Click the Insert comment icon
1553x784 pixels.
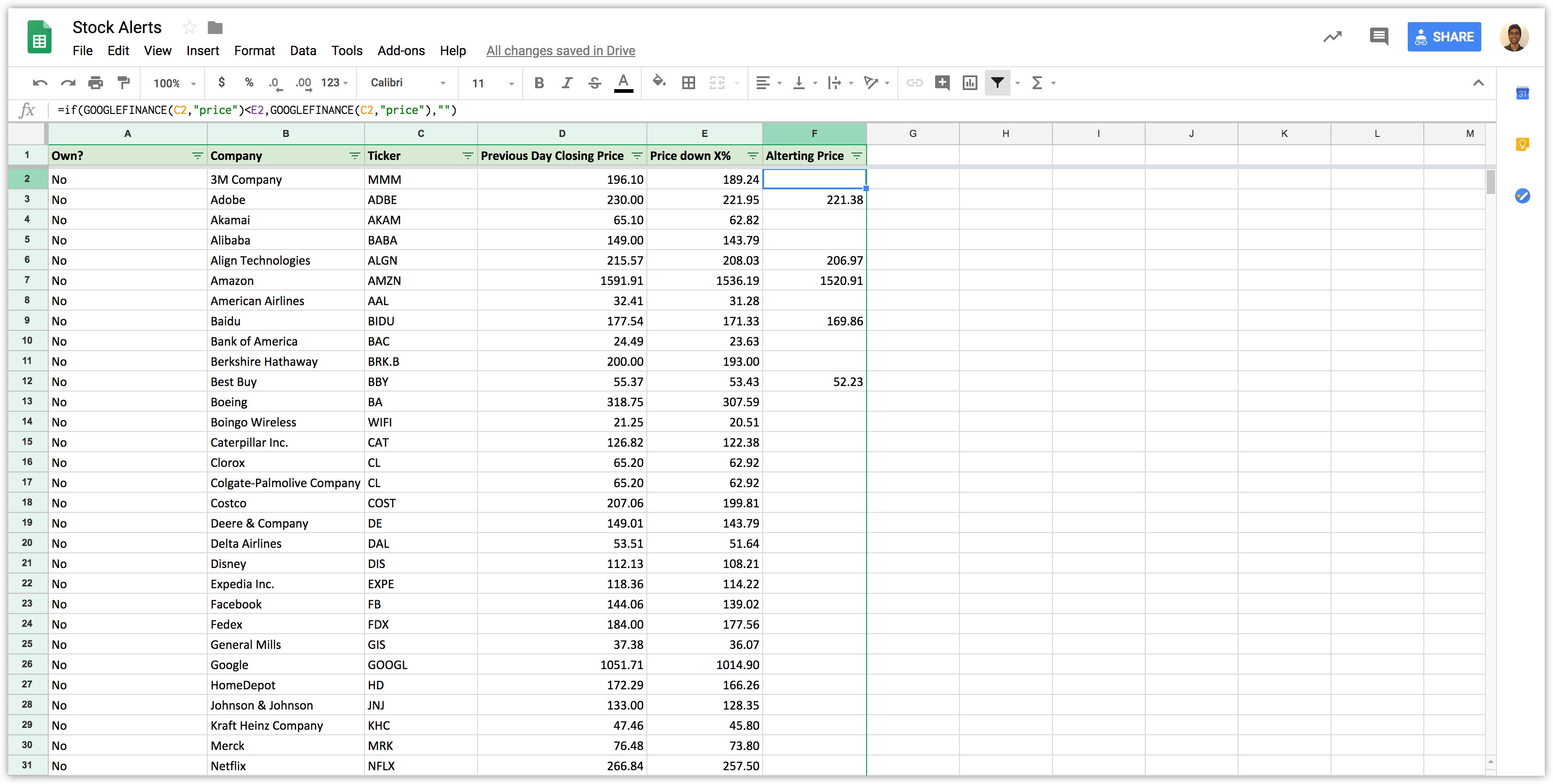click(942, 83)
